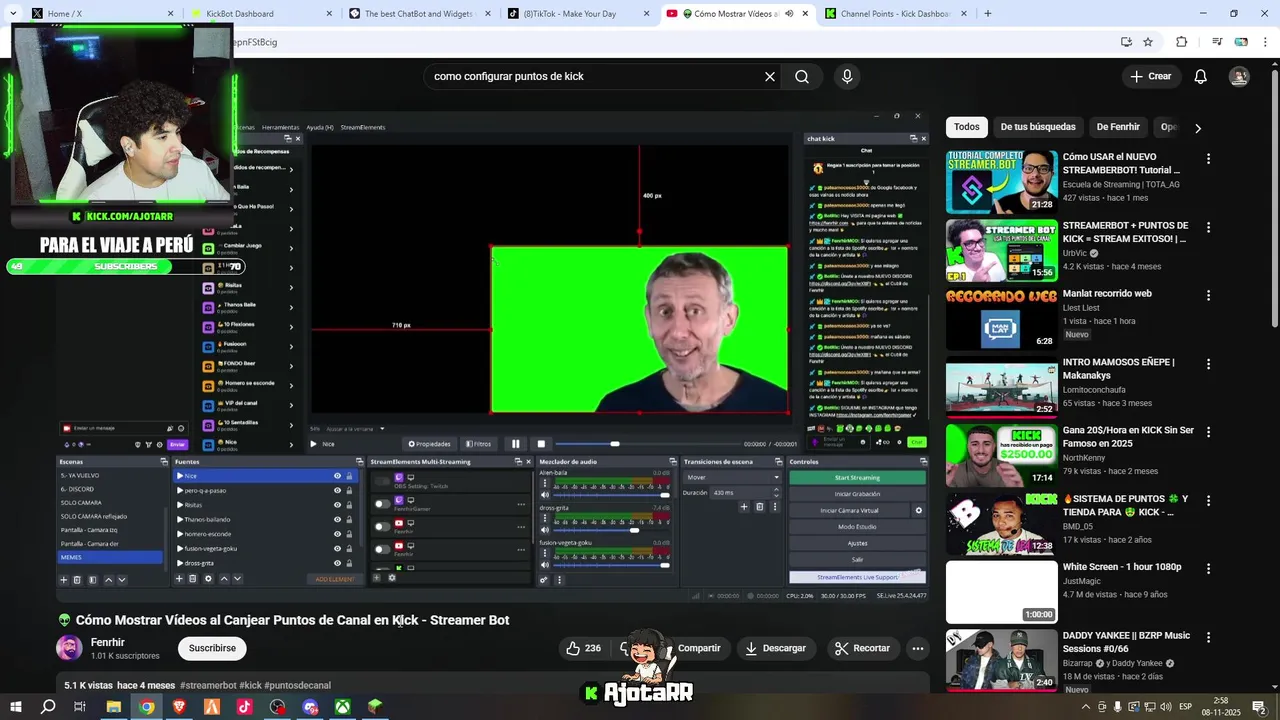Switch to Channel Points - Kick Dashboard tab
The width and height of the screenshot is (1280, 720).
pyautogui.click(x=895, y=14)
